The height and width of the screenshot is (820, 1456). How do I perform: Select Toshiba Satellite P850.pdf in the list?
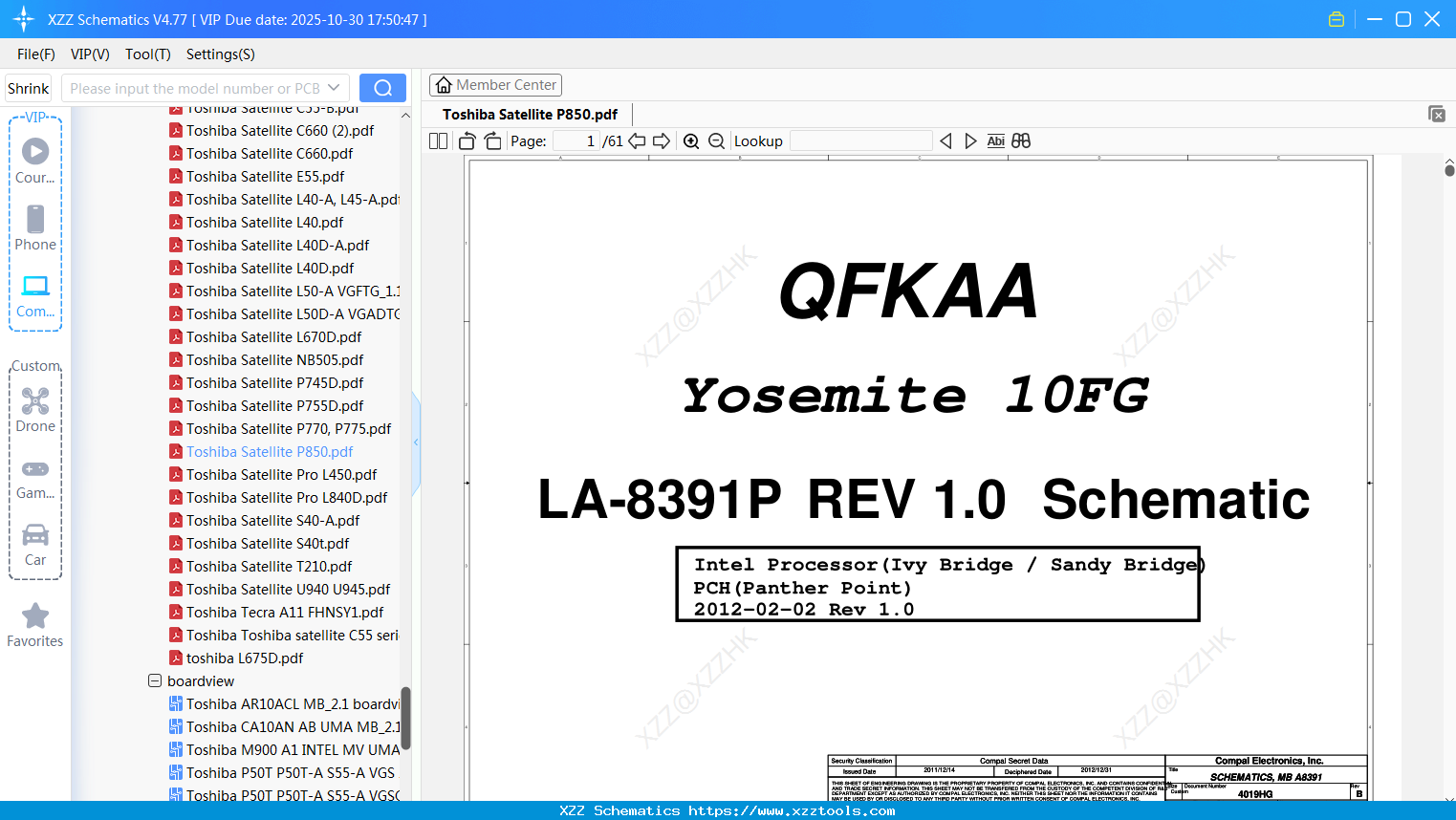point(270,452)
